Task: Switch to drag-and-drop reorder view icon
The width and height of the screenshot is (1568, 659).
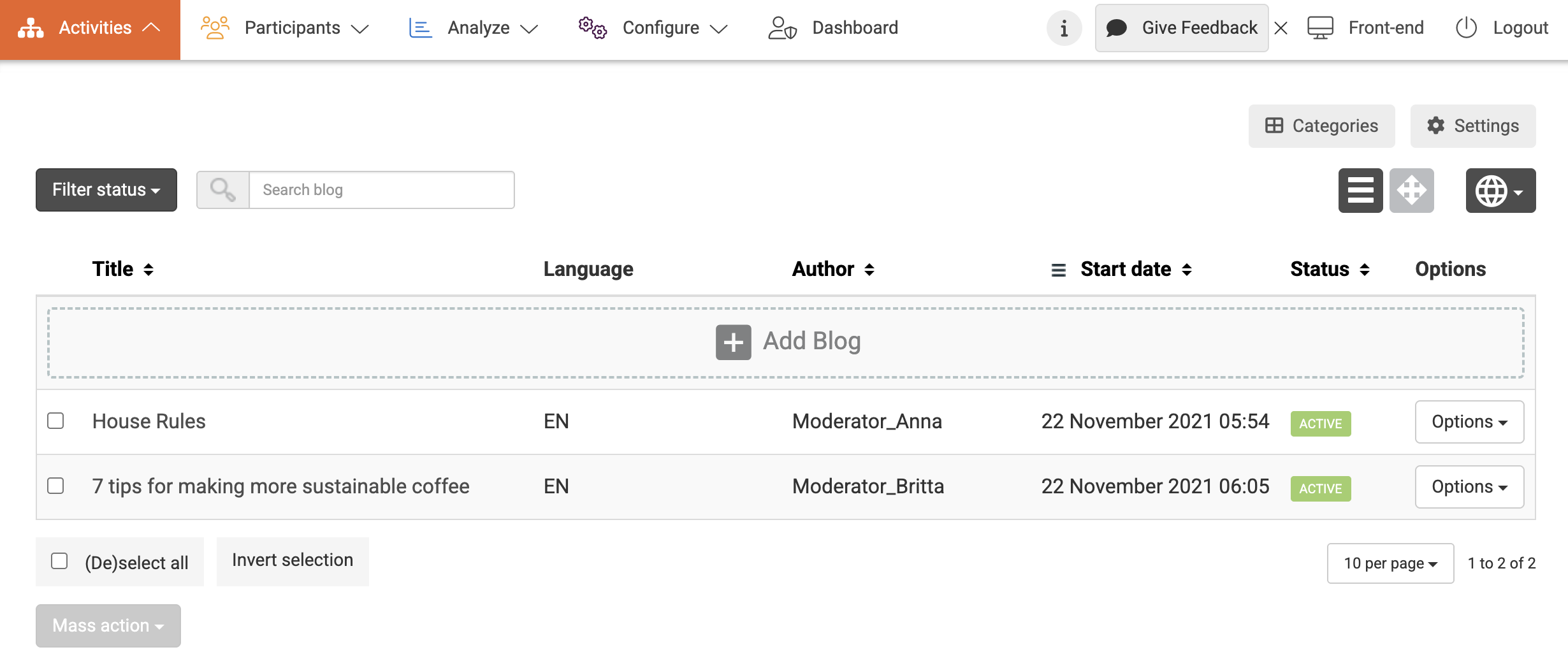Action: click(x=1411, y=191)
